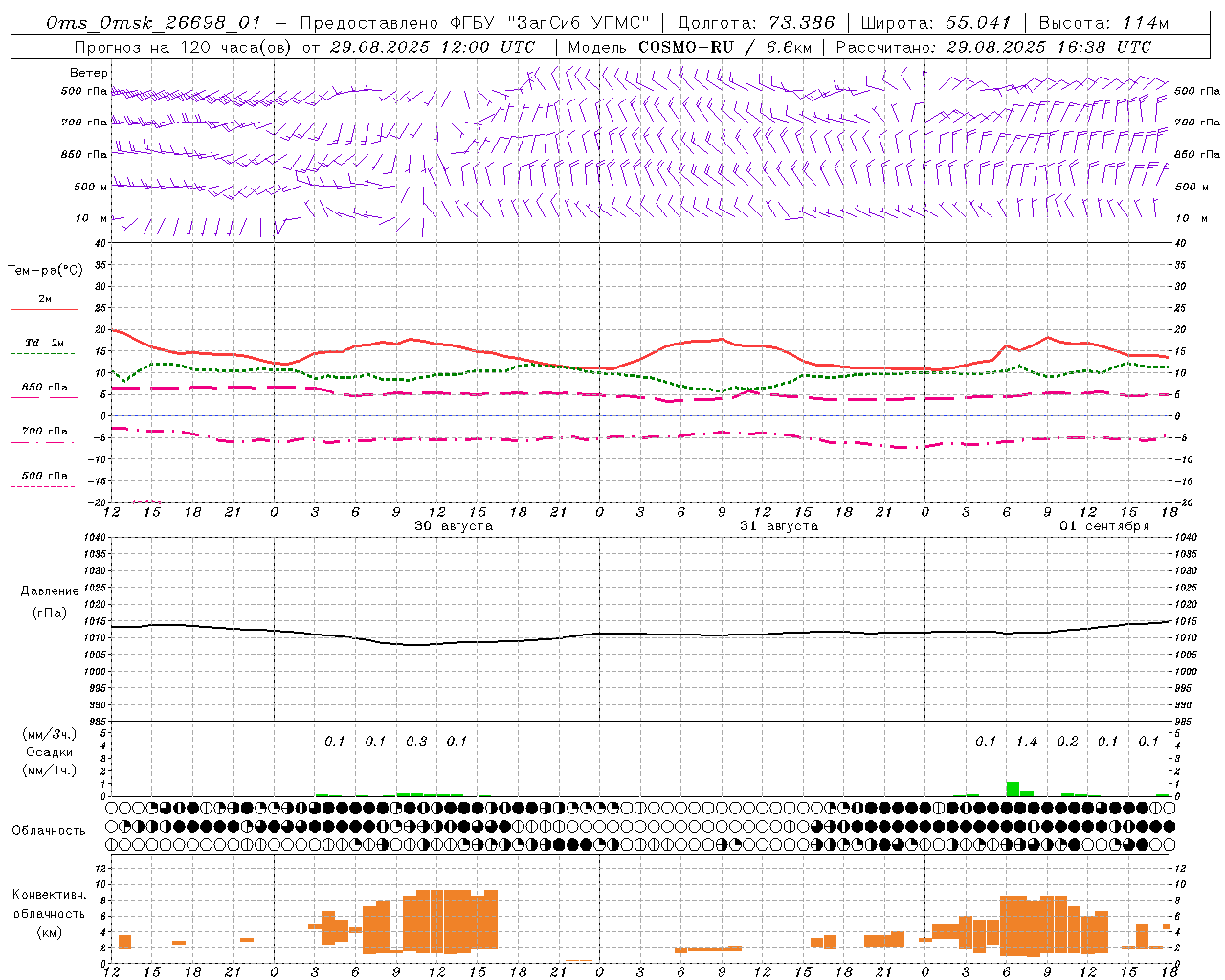This screenshot has height=980, width=1225.
Task: Click the longitude value Долгота: 73.386
Action: 756,23
